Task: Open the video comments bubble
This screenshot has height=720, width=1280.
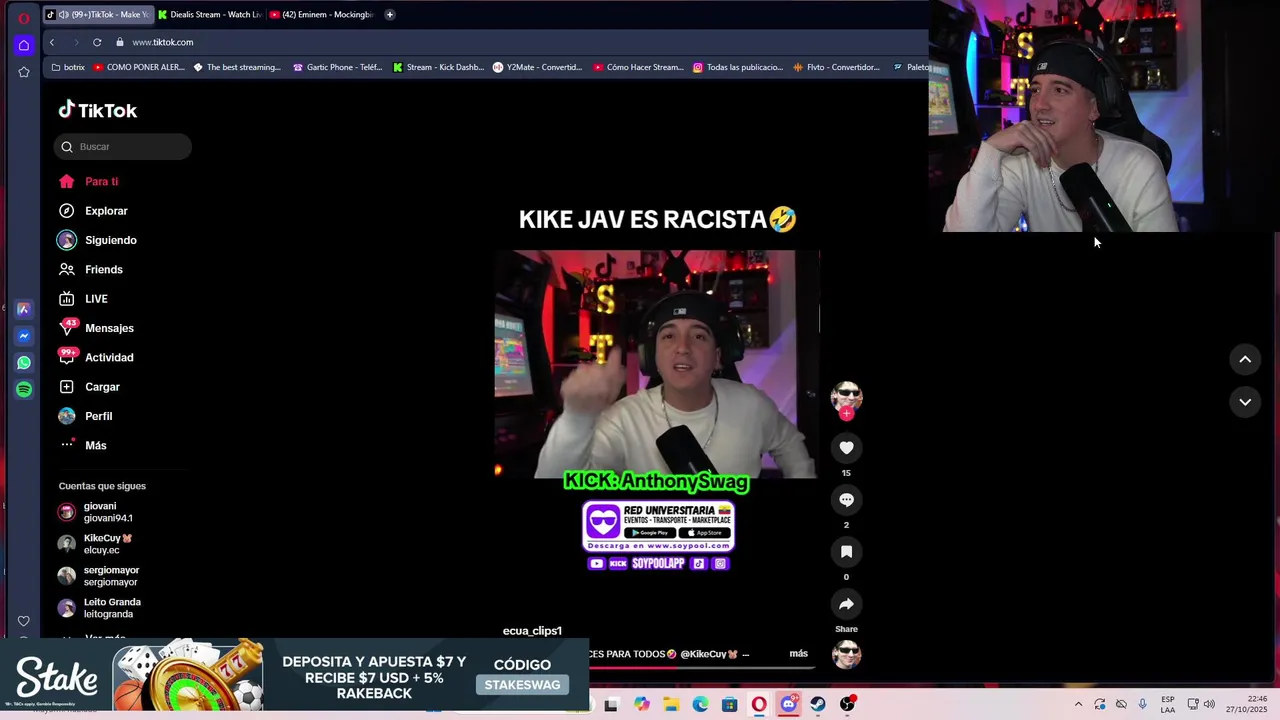Action: point(846,500)
